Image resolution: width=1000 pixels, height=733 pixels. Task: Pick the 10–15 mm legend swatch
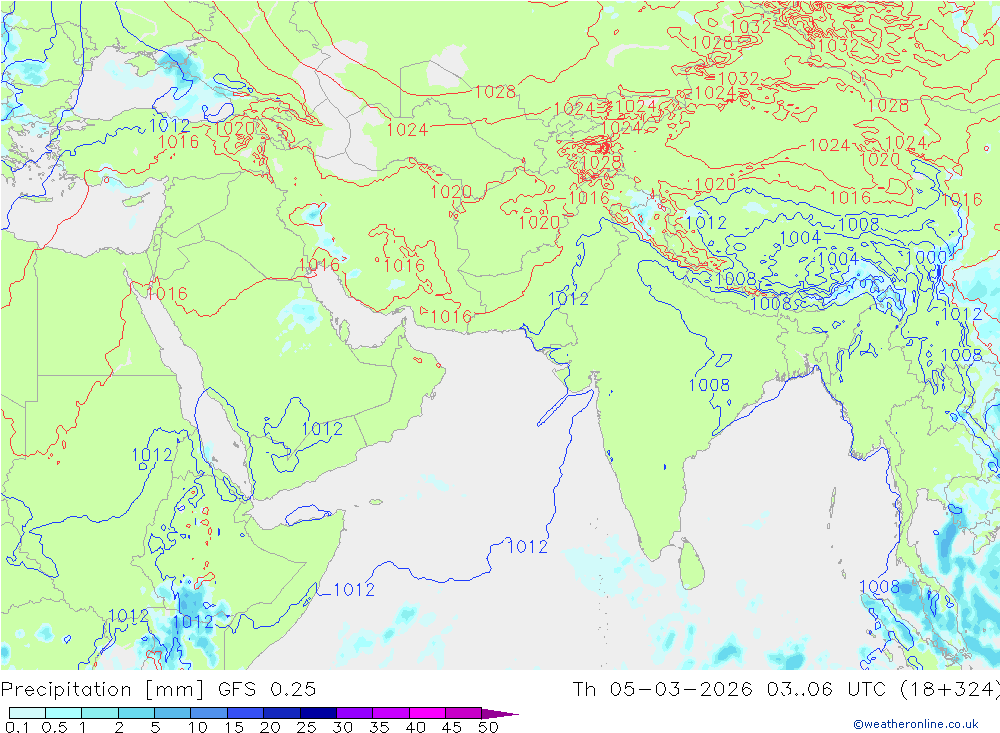[209, 713]
